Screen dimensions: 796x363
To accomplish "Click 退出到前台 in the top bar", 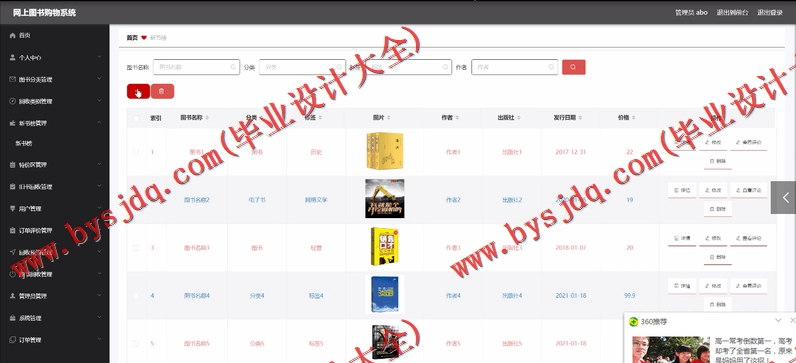I will pos(732,13).
